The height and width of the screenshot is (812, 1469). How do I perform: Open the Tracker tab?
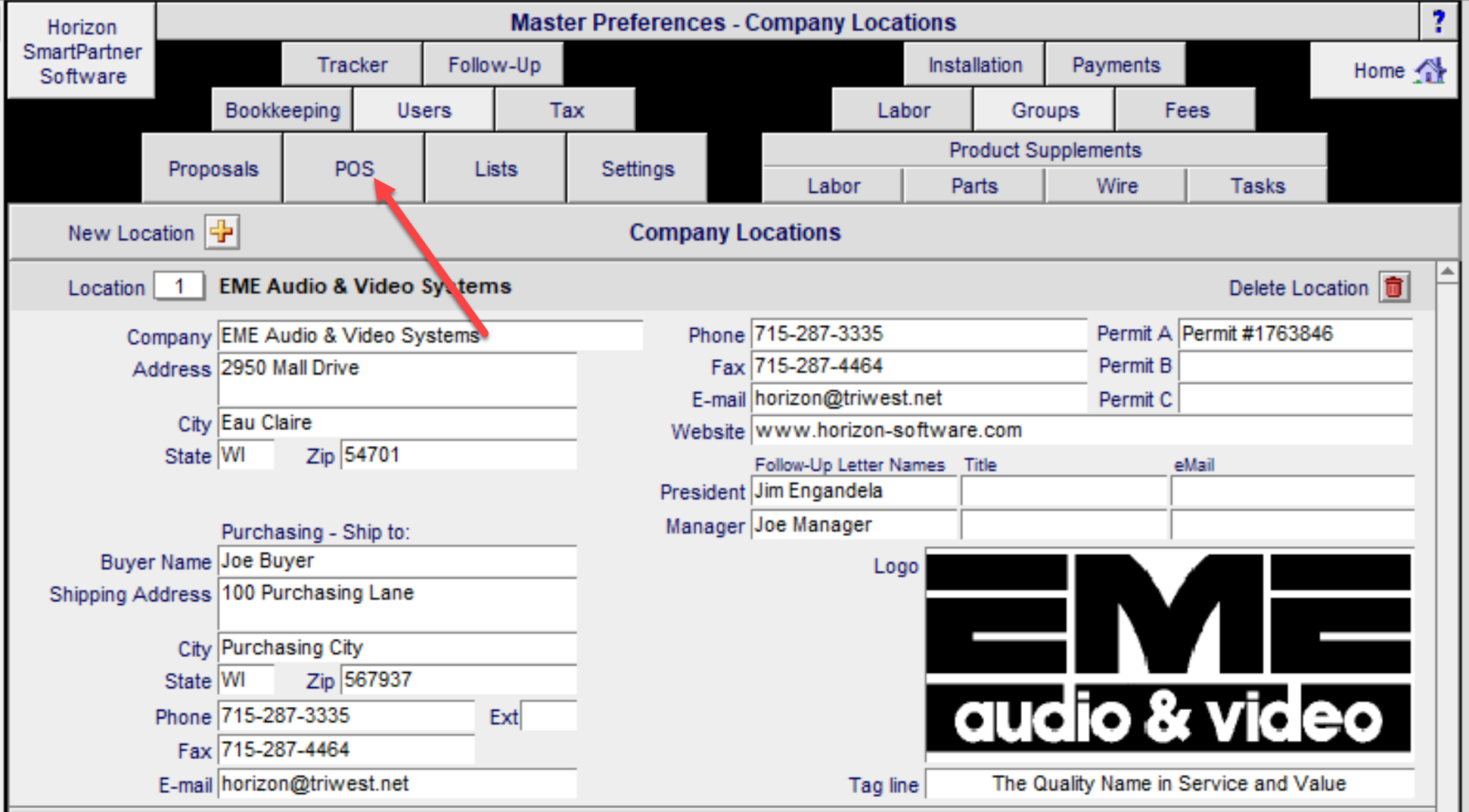(352, 65)
